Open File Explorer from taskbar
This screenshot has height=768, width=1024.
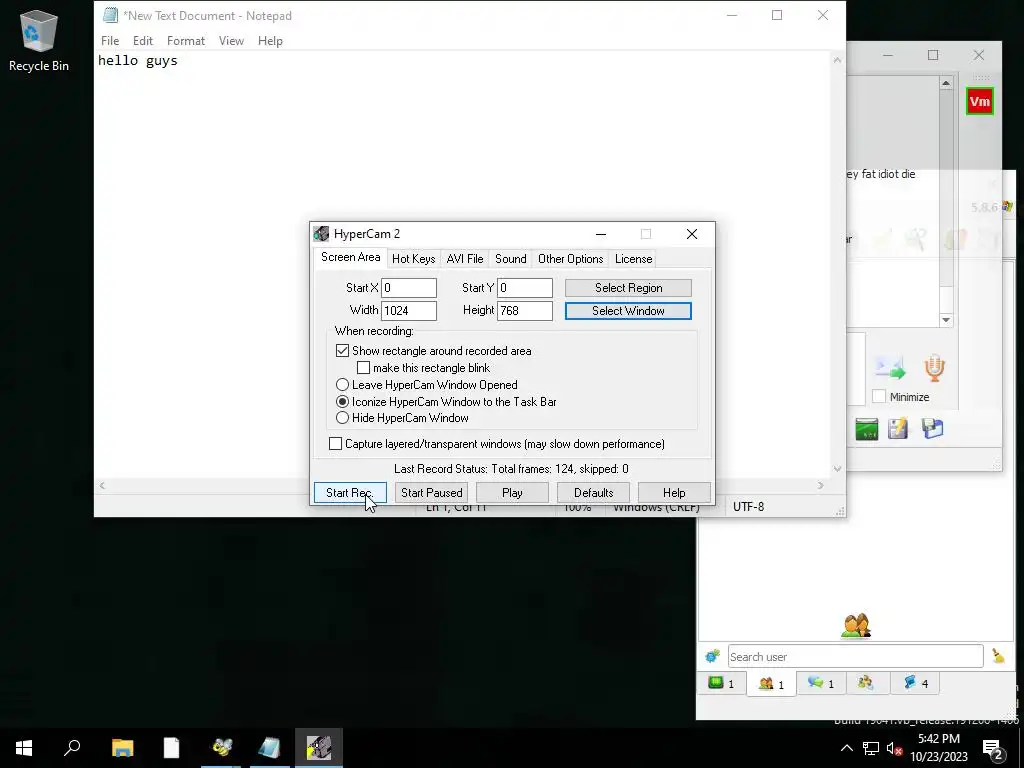click(x=122, y=748)
